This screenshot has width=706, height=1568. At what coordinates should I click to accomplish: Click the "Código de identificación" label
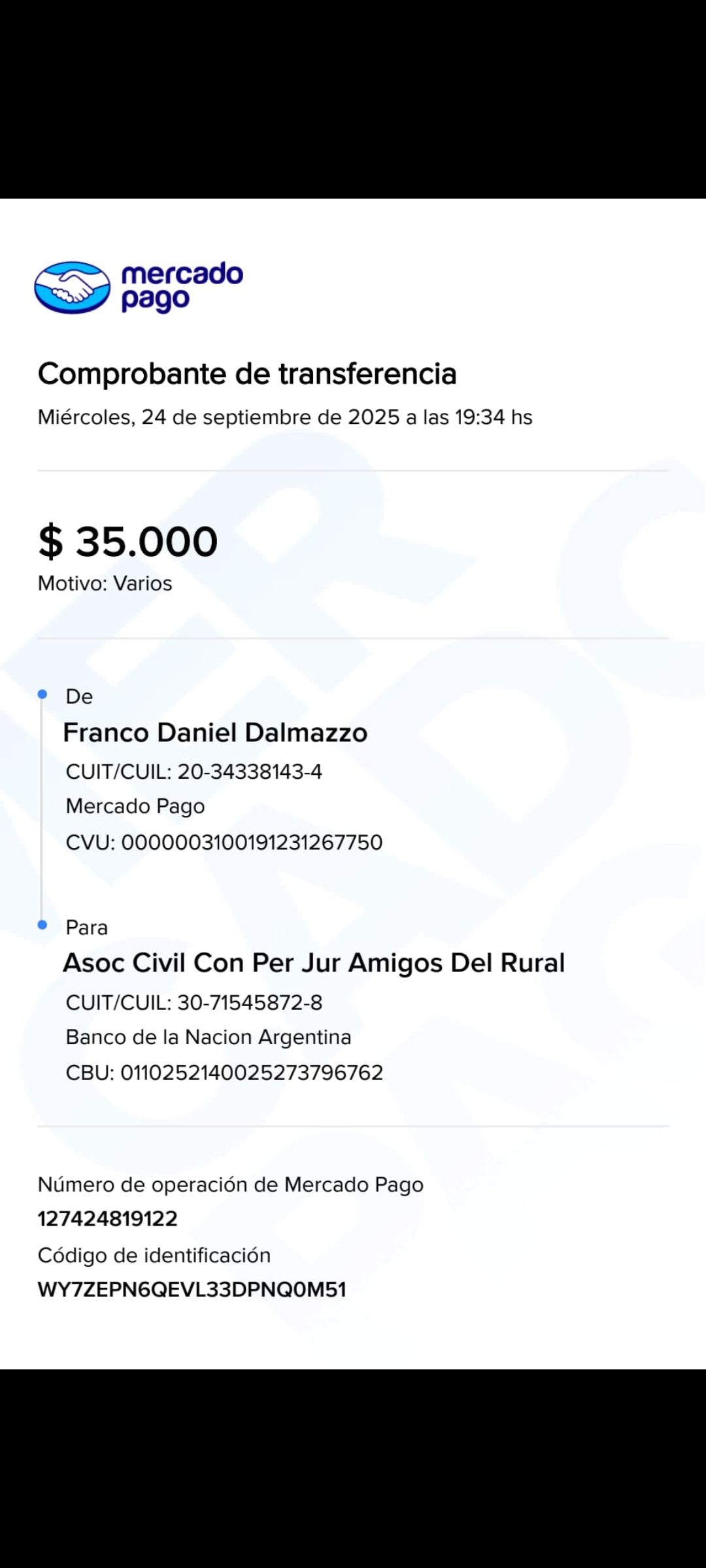click(154, 1255)
